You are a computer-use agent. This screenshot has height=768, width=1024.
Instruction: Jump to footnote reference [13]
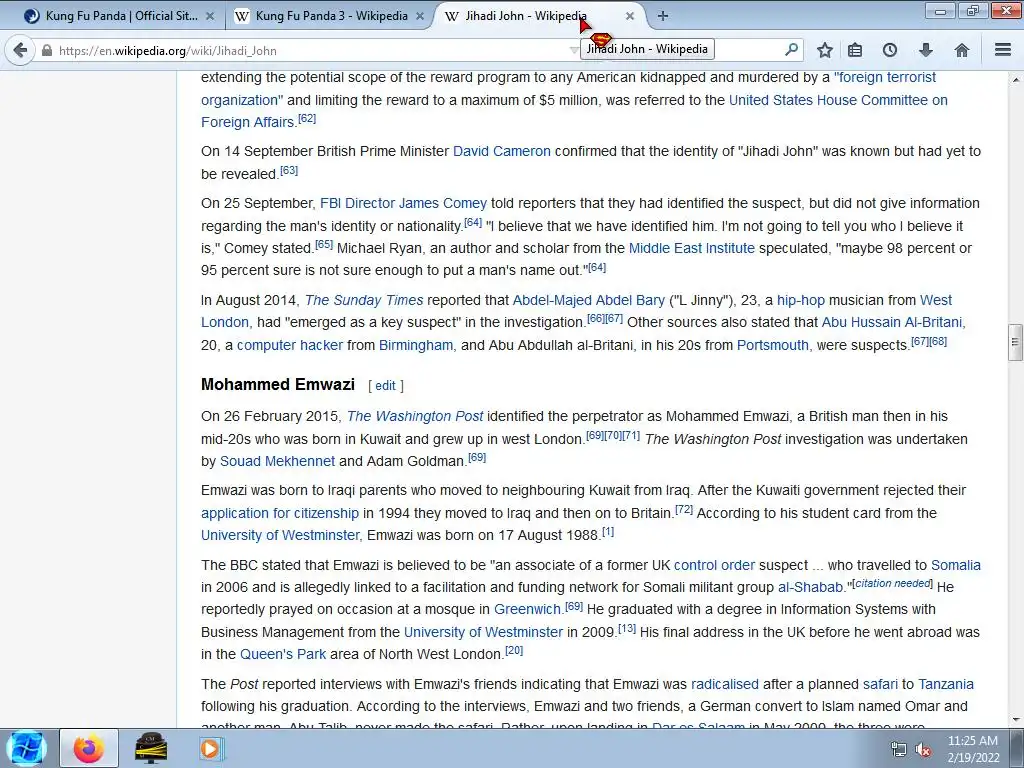coord(627,628)
